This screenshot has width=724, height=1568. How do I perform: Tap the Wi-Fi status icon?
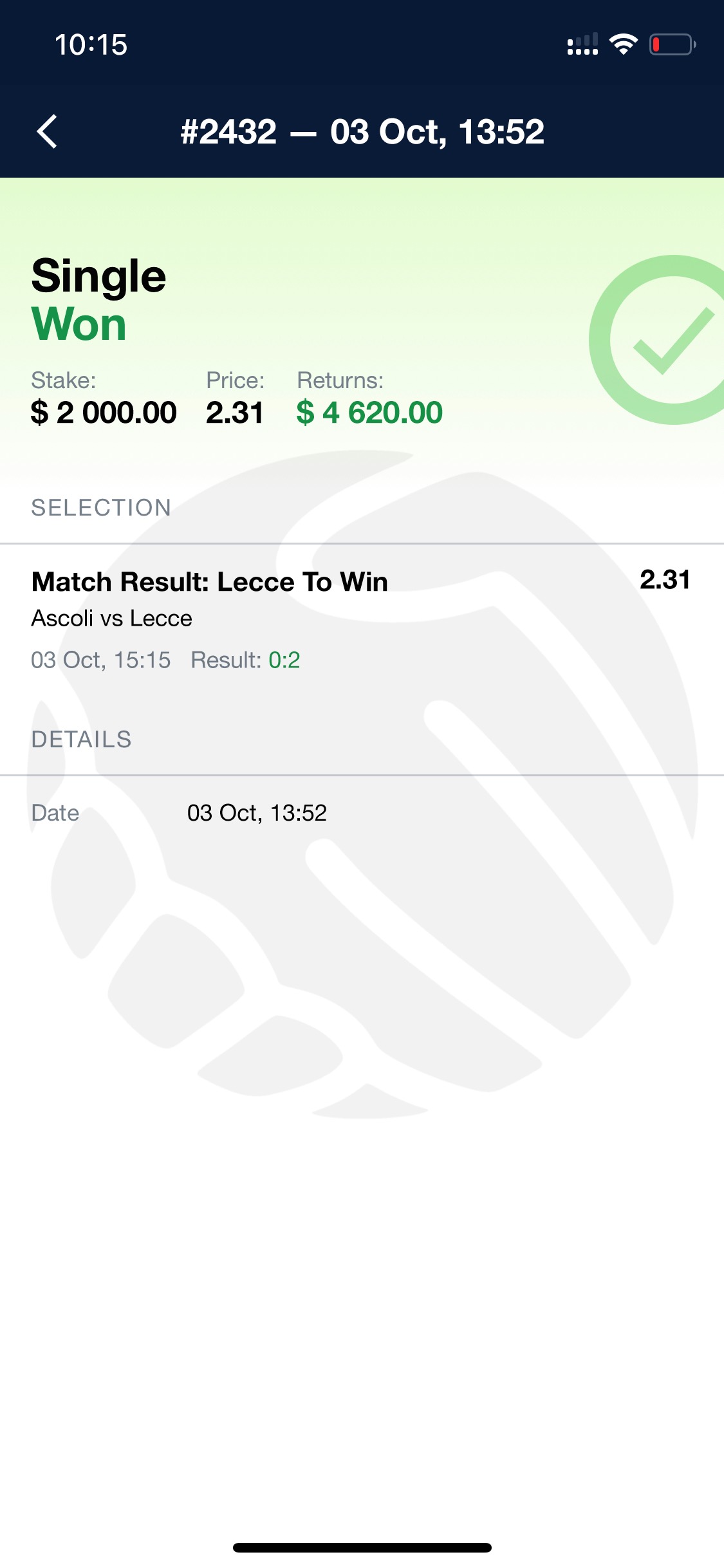(623, 44)
